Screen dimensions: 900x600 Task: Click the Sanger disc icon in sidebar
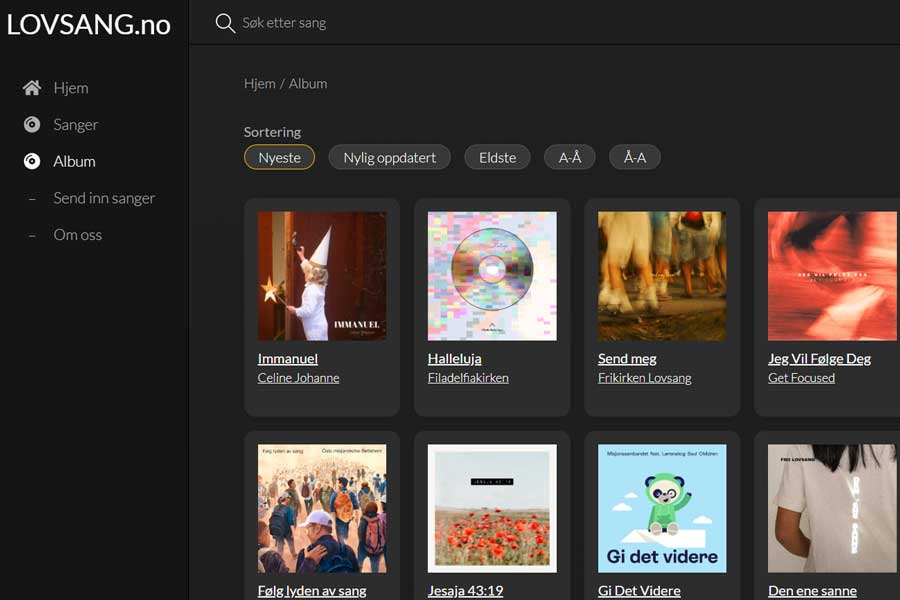pos(32,125)
